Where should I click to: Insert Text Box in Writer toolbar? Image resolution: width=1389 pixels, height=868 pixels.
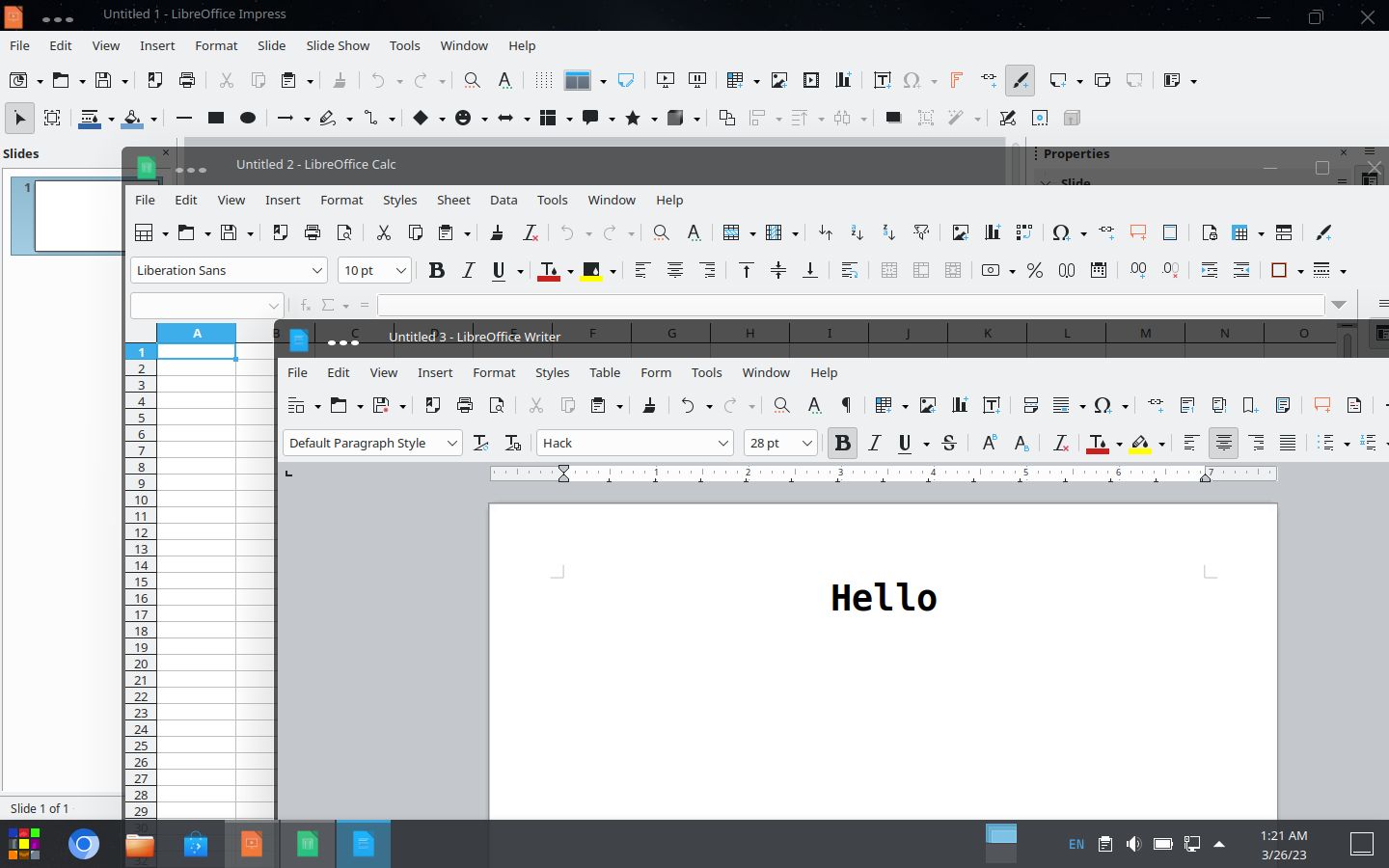point(992,405)
